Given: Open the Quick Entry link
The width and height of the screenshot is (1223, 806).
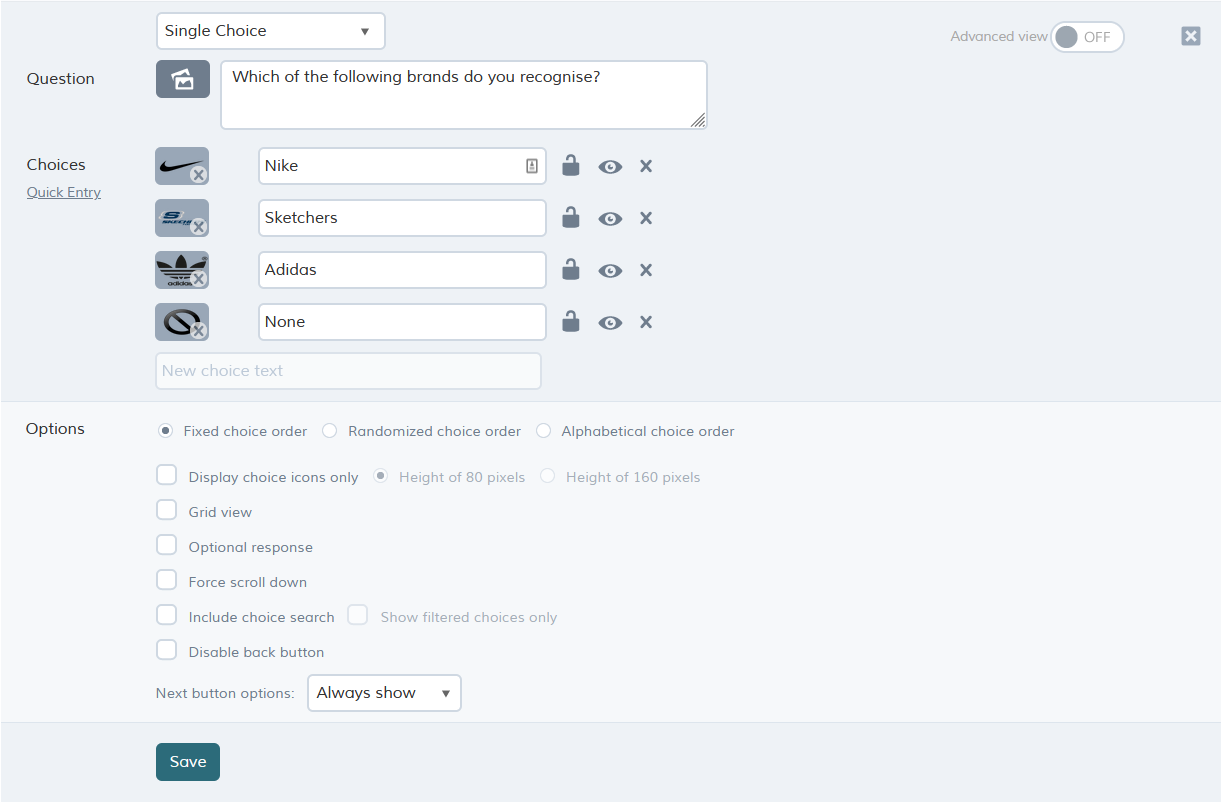Looking at the screenshot, I should tap(64, 192).
